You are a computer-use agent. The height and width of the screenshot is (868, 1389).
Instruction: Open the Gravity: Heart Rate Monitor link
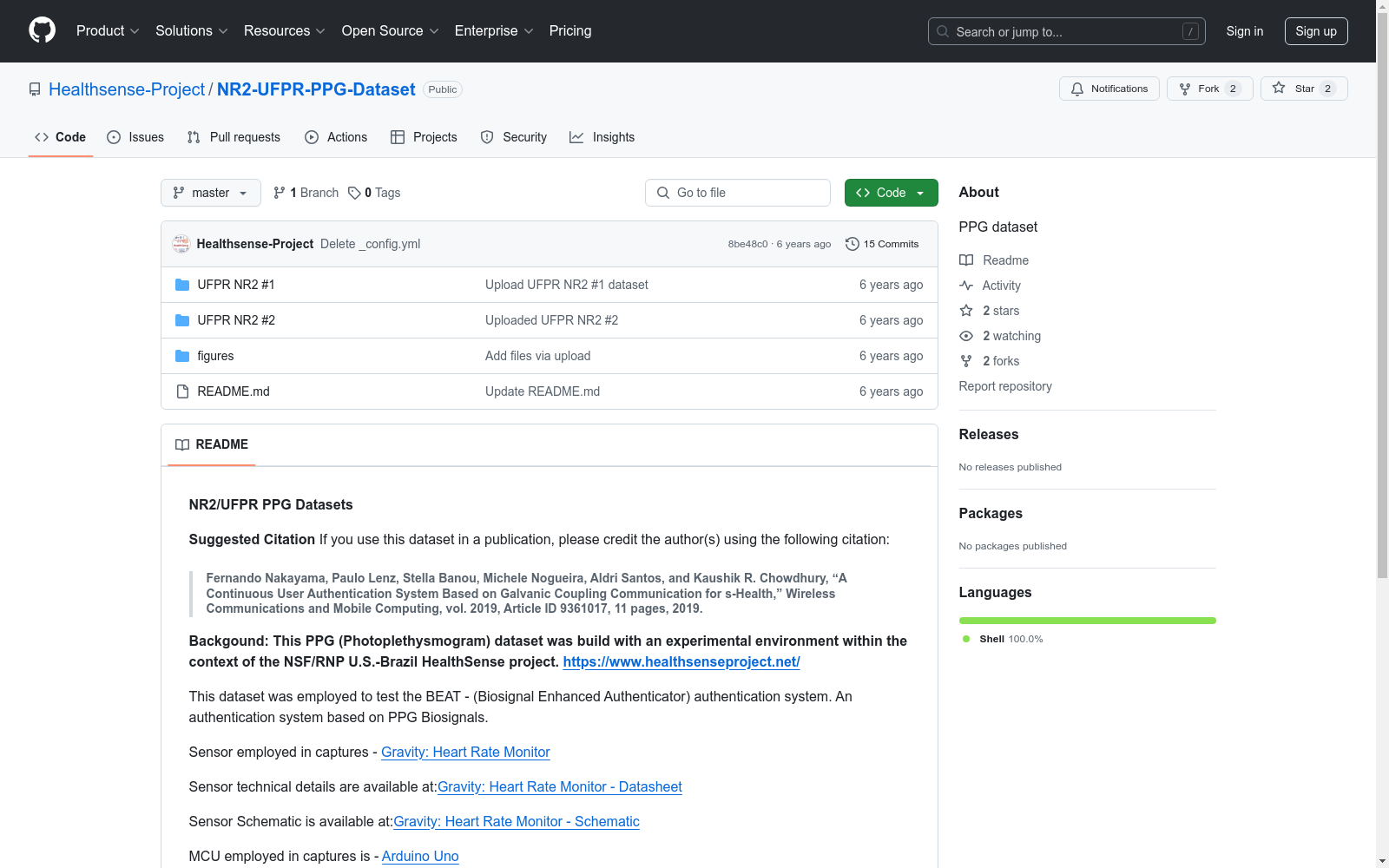(x=465, y=752)
